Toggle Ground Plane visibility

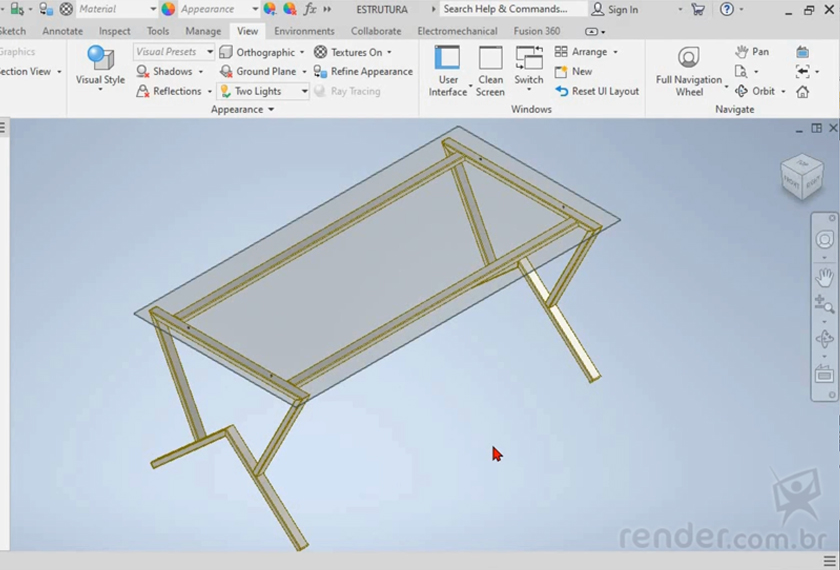[x=258, y=72]
